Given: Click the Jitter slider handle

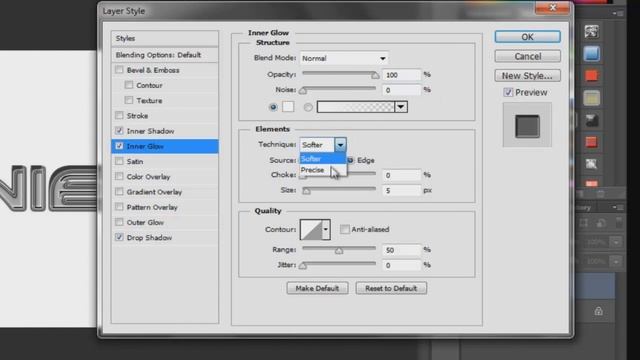Looking at the screenshot, I should tap(303, 266).
